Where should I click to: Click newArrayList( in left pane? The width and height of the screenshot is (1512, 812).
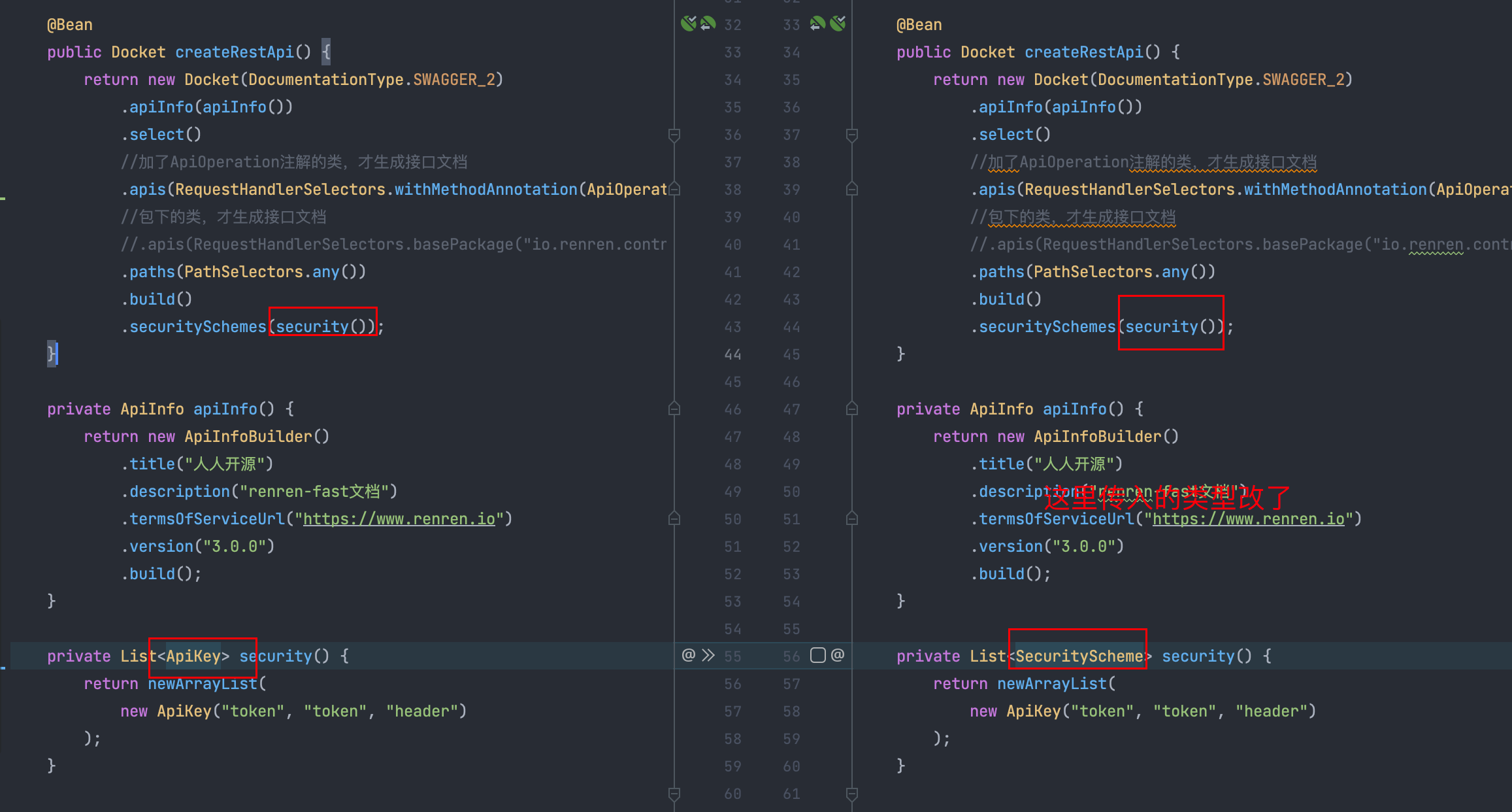pos(207,684)
